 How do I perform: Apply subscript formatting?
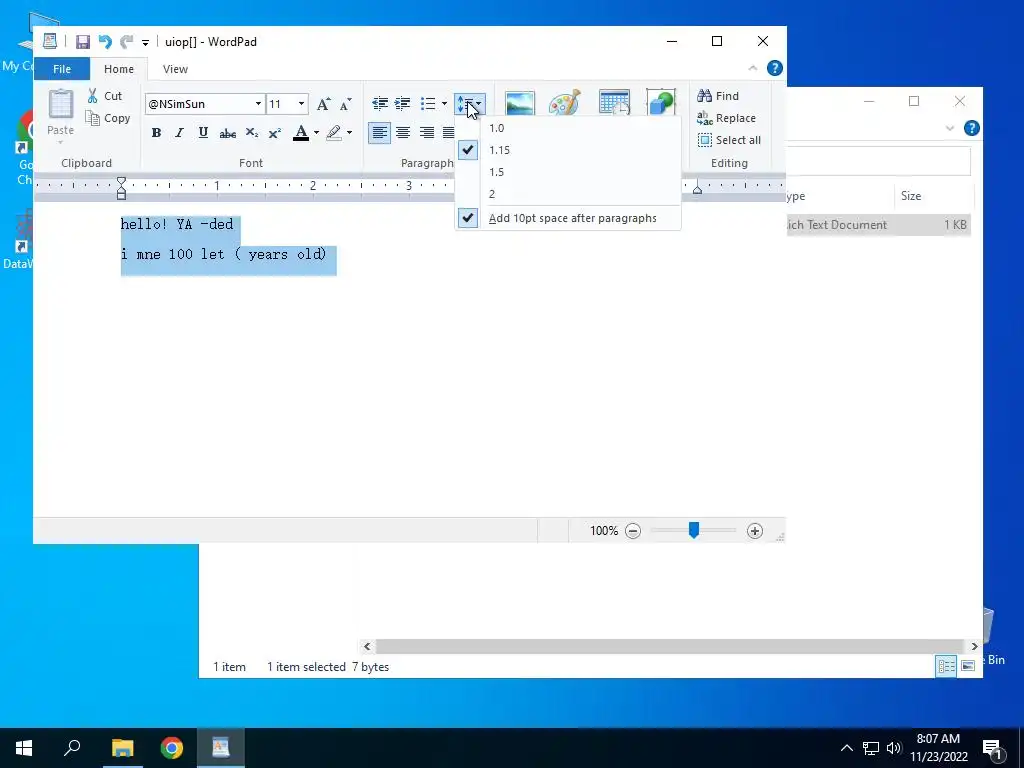point(251,133)
